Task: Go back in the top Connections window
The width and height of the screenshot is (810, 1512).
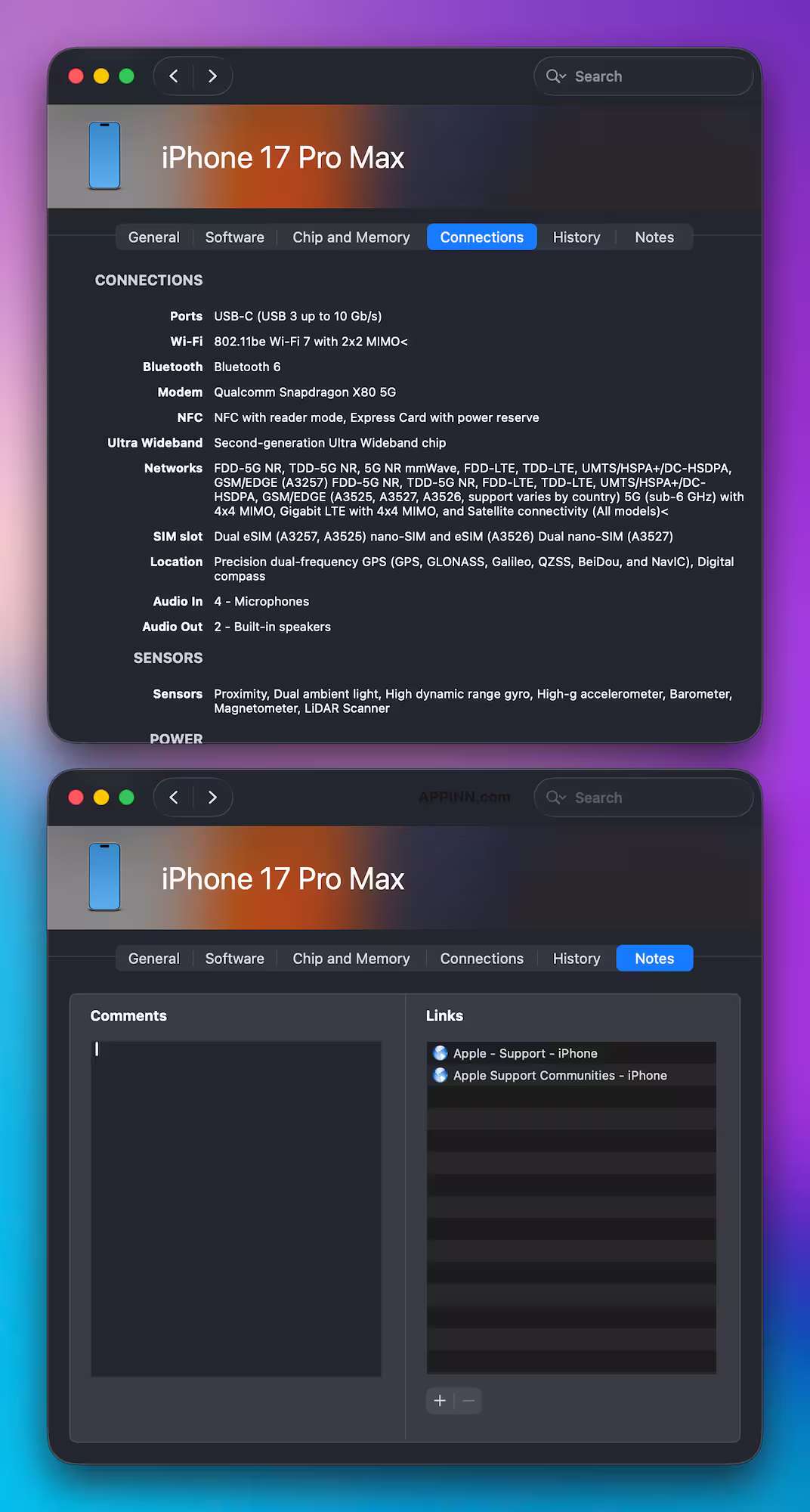Action: point(174,76)
